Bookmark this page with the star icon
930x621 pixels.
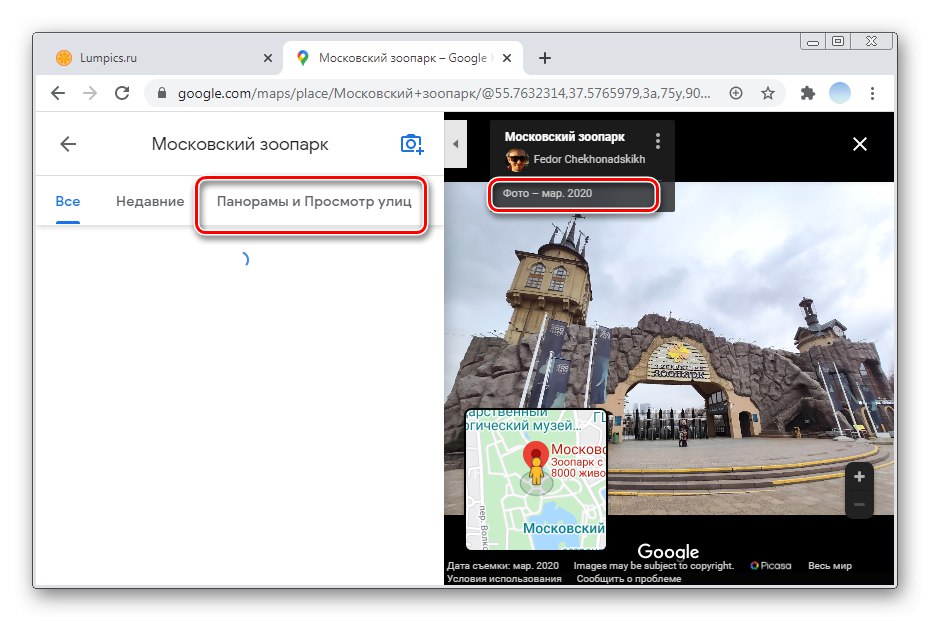(768, 93)
